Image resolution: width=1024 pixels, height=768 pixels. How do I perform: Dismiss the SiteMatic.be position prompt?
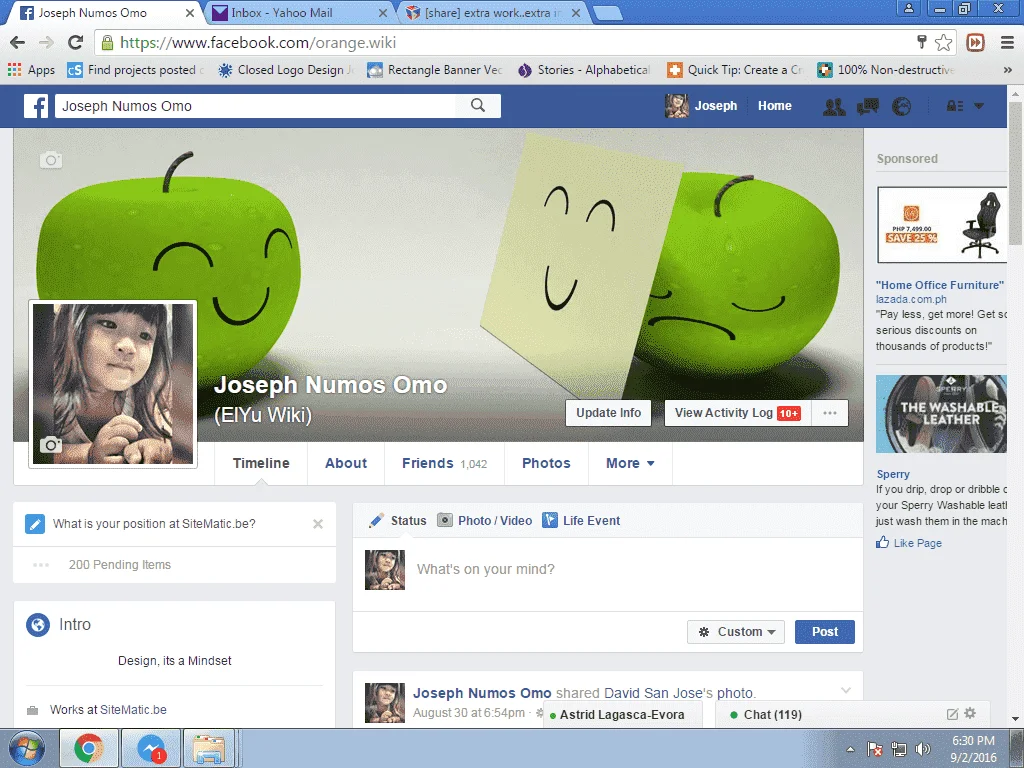coord(318,524)
